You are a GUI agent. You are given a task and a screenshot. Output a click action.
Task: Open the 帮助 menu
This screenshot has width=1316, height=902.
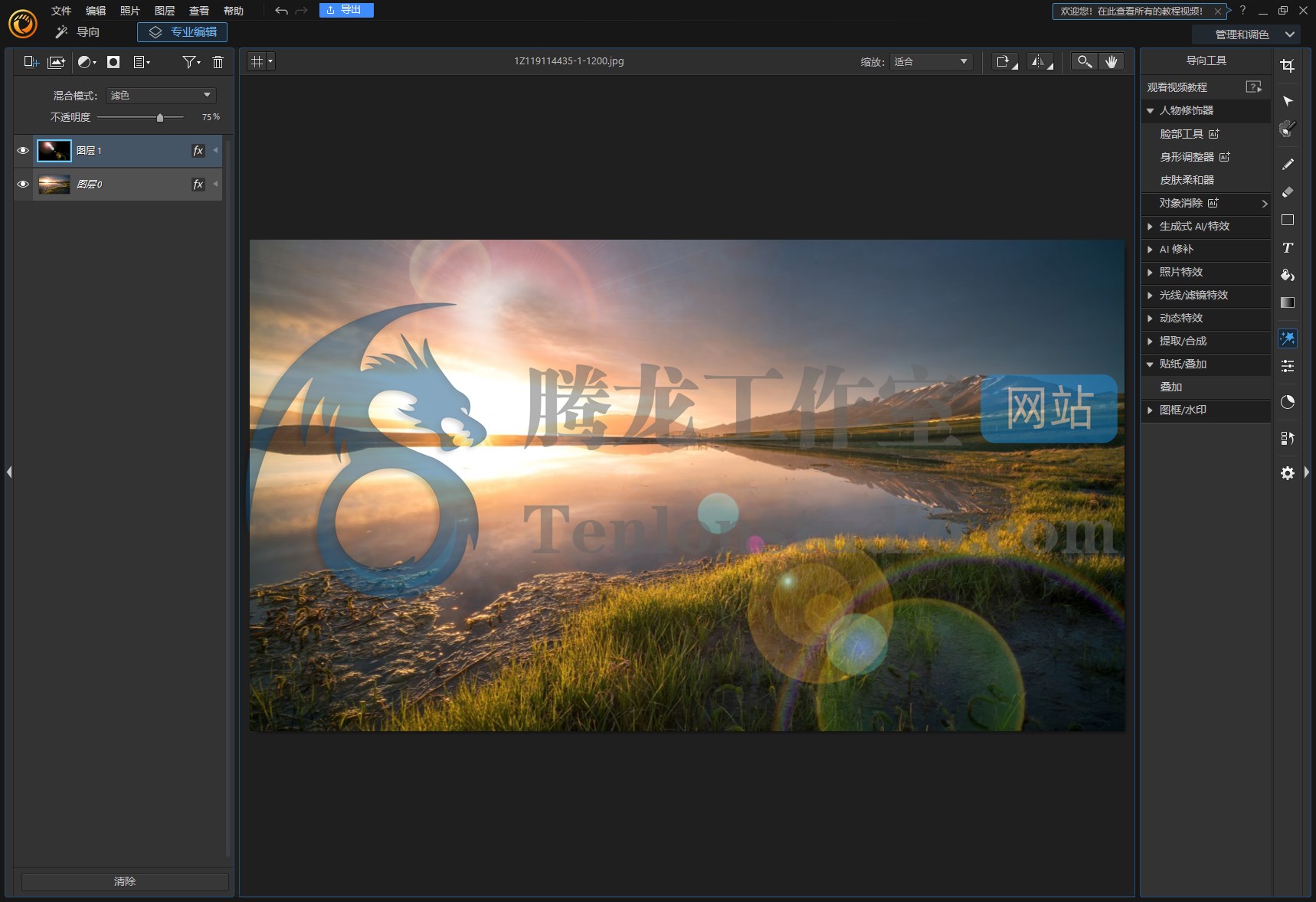click(x=234, y=11)
